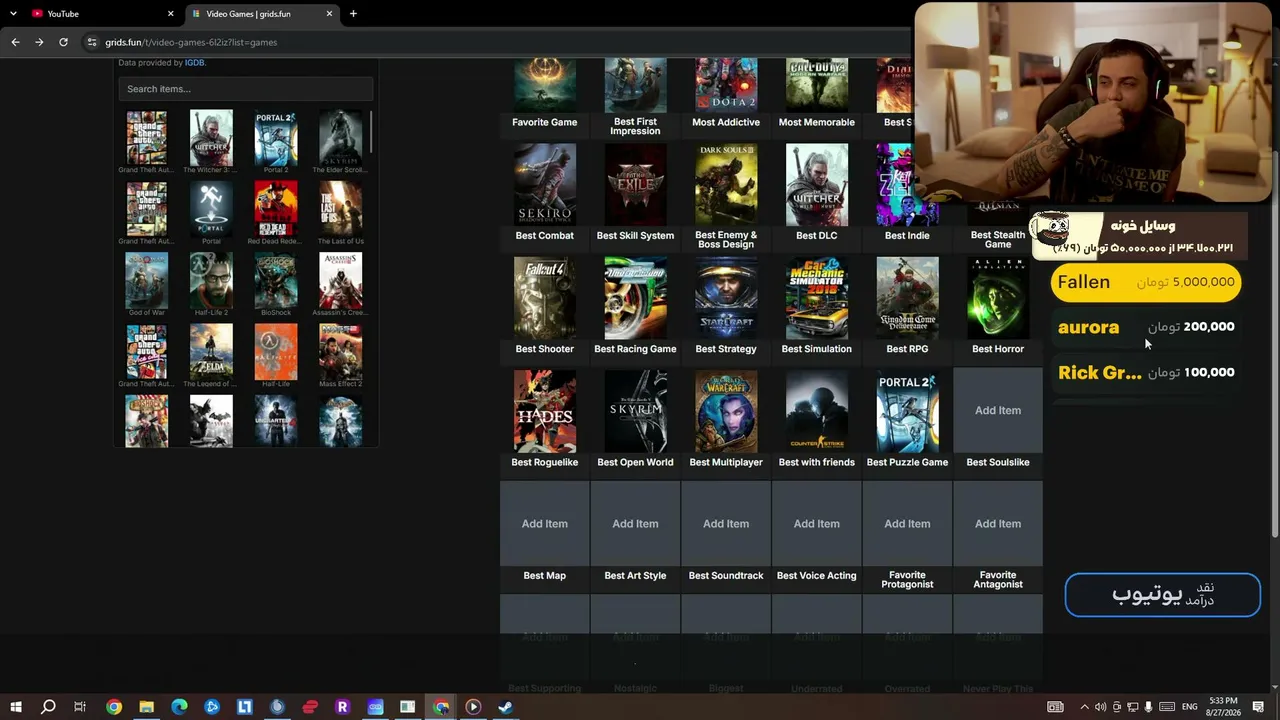The image size is (1280, 720).
Task: Switch to the Video Games grids.fun tab
Action: coord(261,14)
